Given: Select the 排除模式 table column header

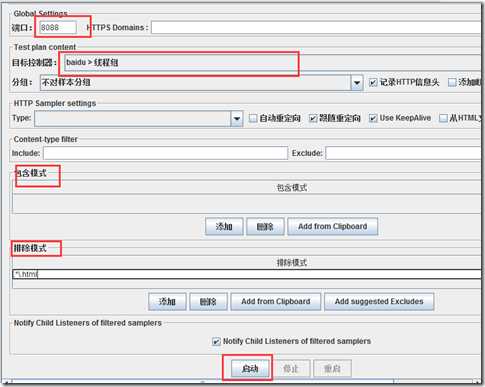Looking at the screenshot, I should (x=247, y=263).
